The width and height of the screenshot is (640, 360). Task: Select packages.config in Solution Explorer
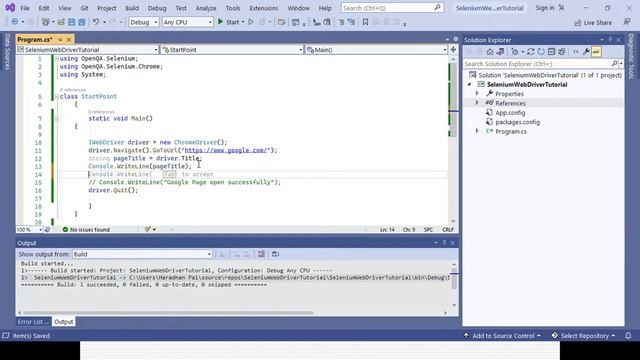(517, 122)
